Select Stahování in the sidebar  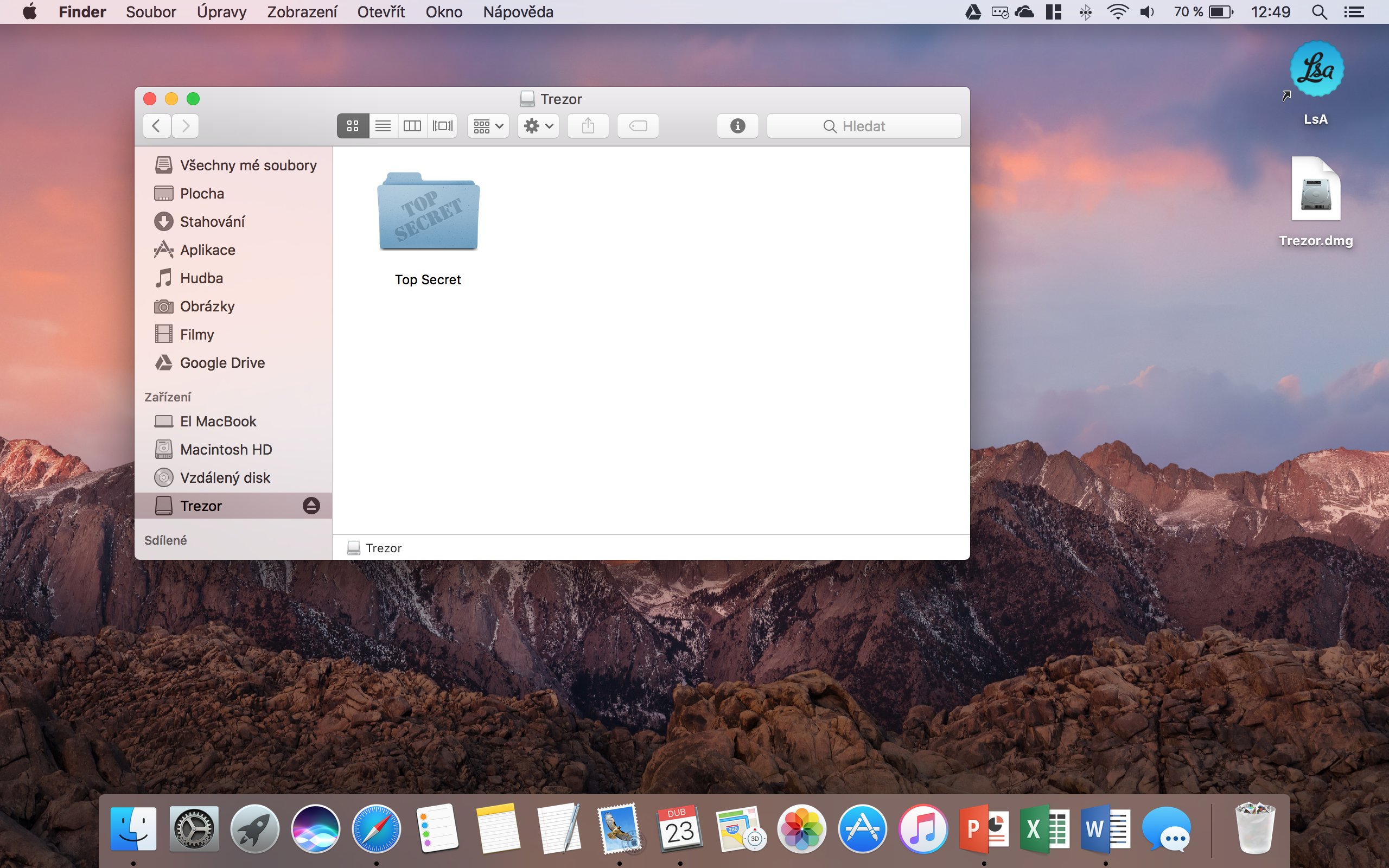click(x=212, y=221)
